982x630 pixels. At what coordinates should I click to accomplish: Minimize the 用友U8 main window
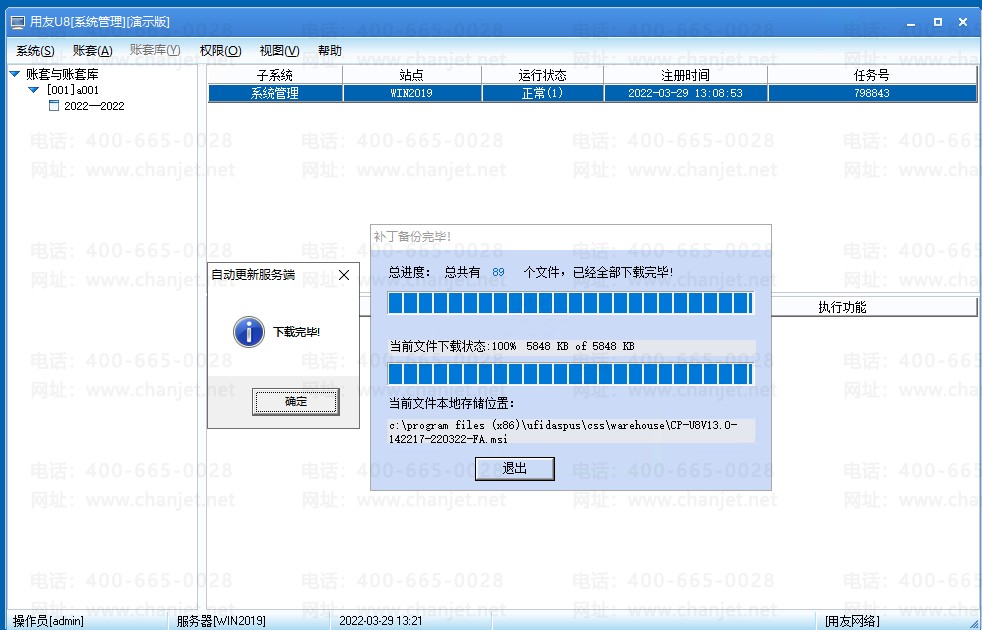911,23
